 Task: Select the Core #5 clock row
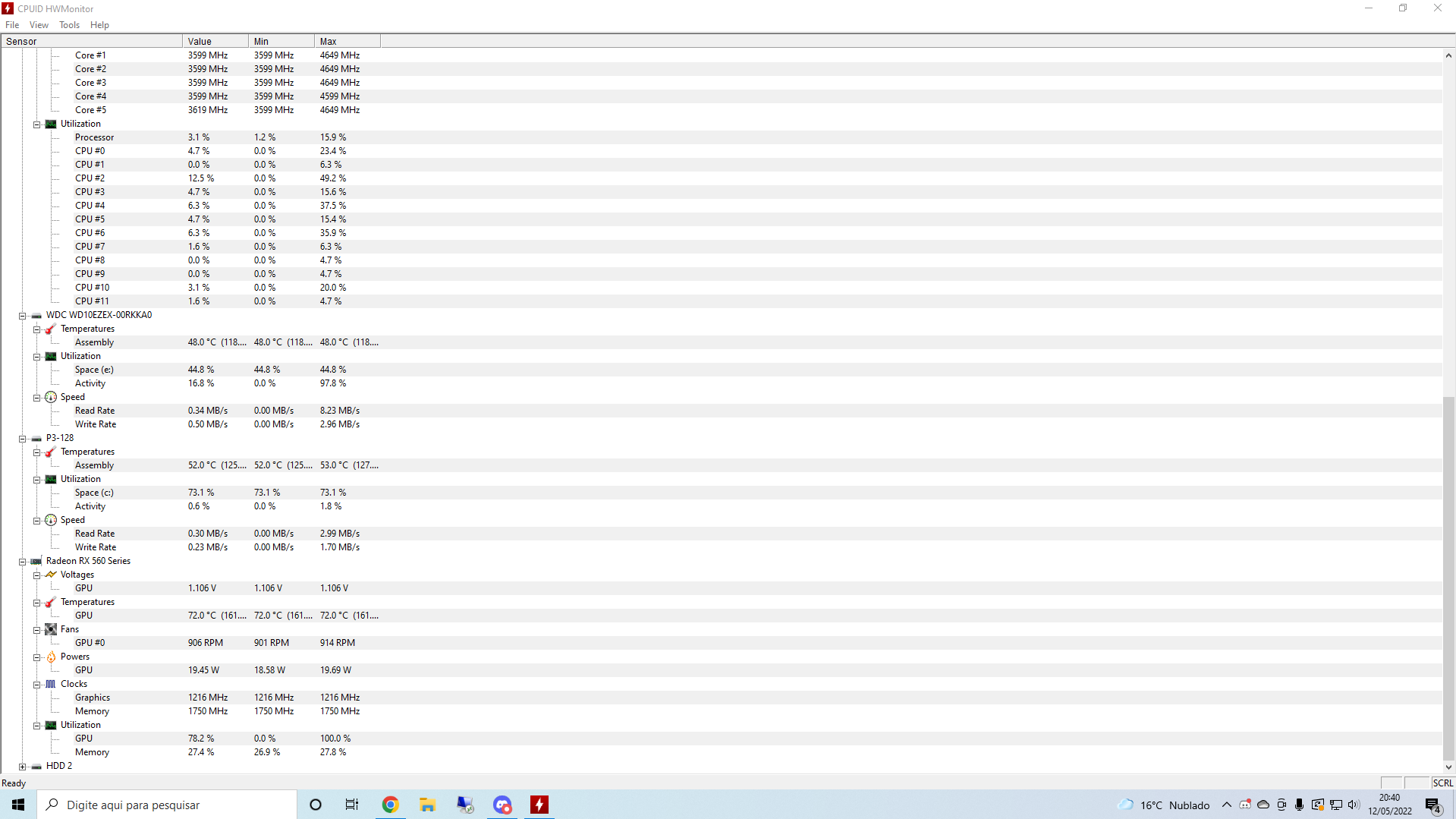coord(721,110)
